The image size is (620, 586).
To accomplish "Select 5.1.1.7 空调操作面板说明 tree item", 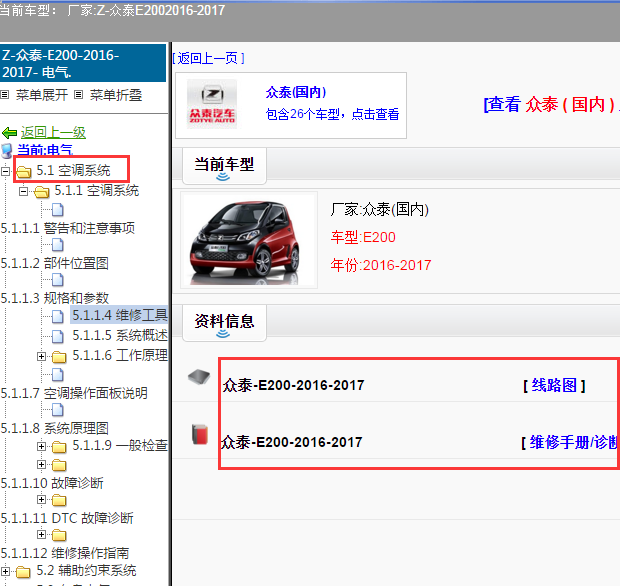I will (74, 393).
